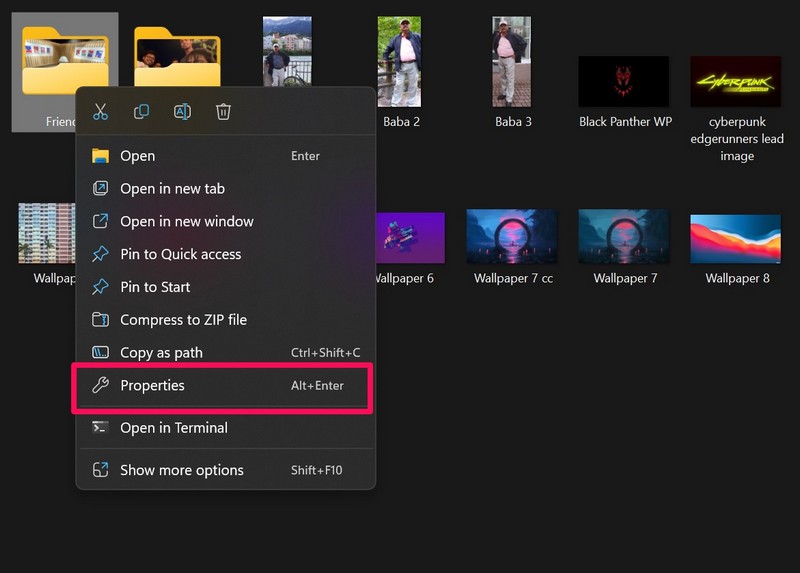Click the Delete trash bin icon
Viewport: 800px width, 573px height.
(223, 112)
